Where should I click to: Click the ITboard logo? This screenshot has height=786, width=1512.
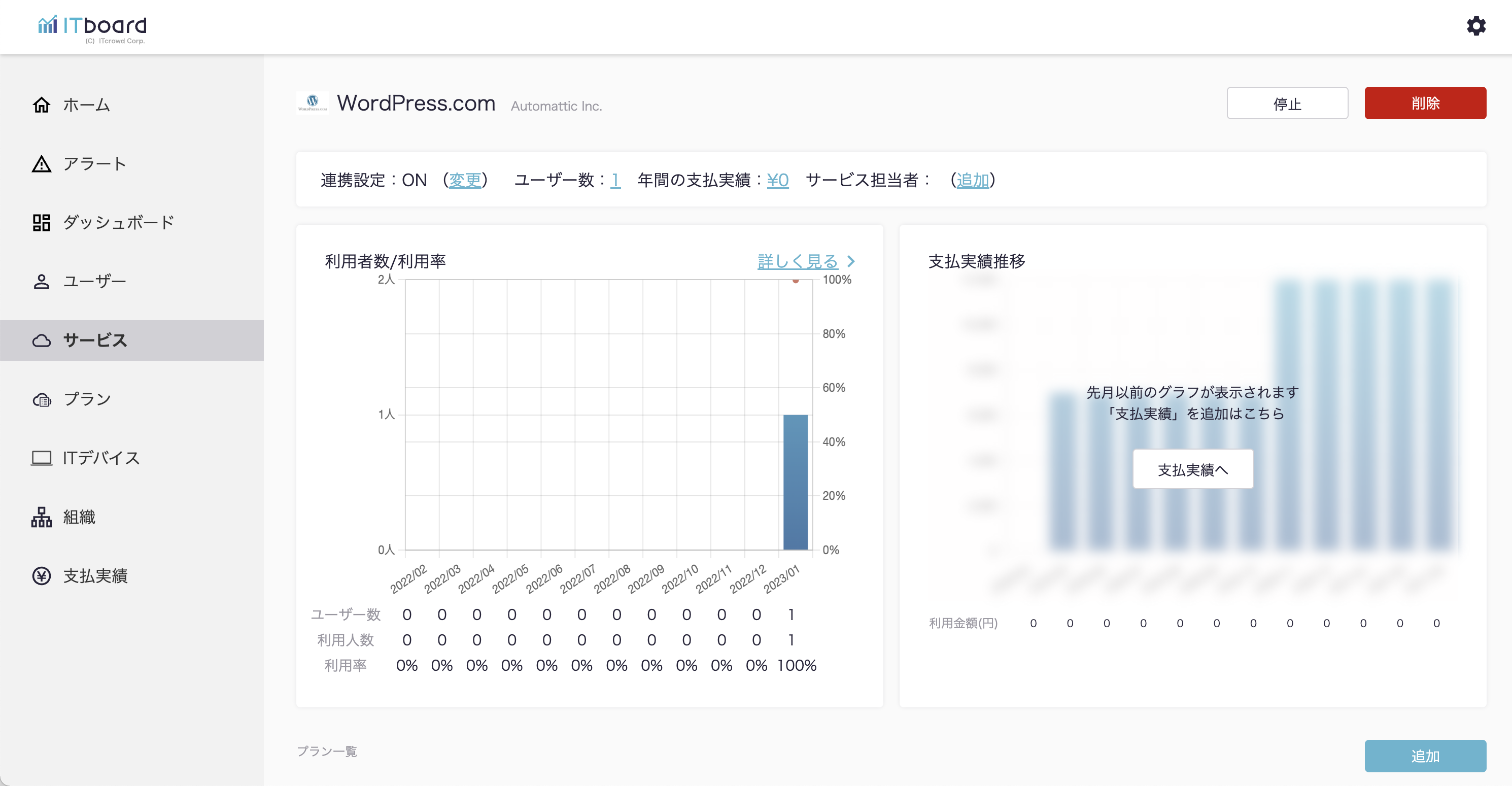click(92, 27)
